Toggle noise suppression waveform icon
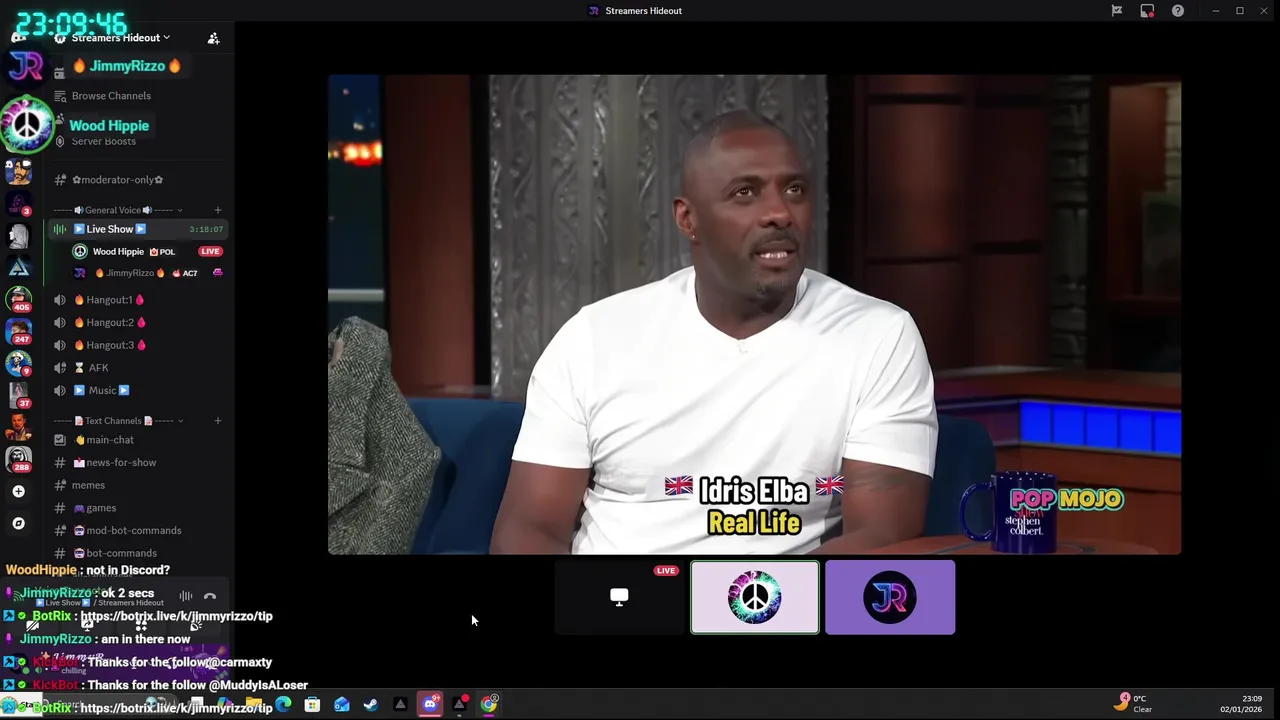Viewport: 1280px width, 720px height. [186, 596]
